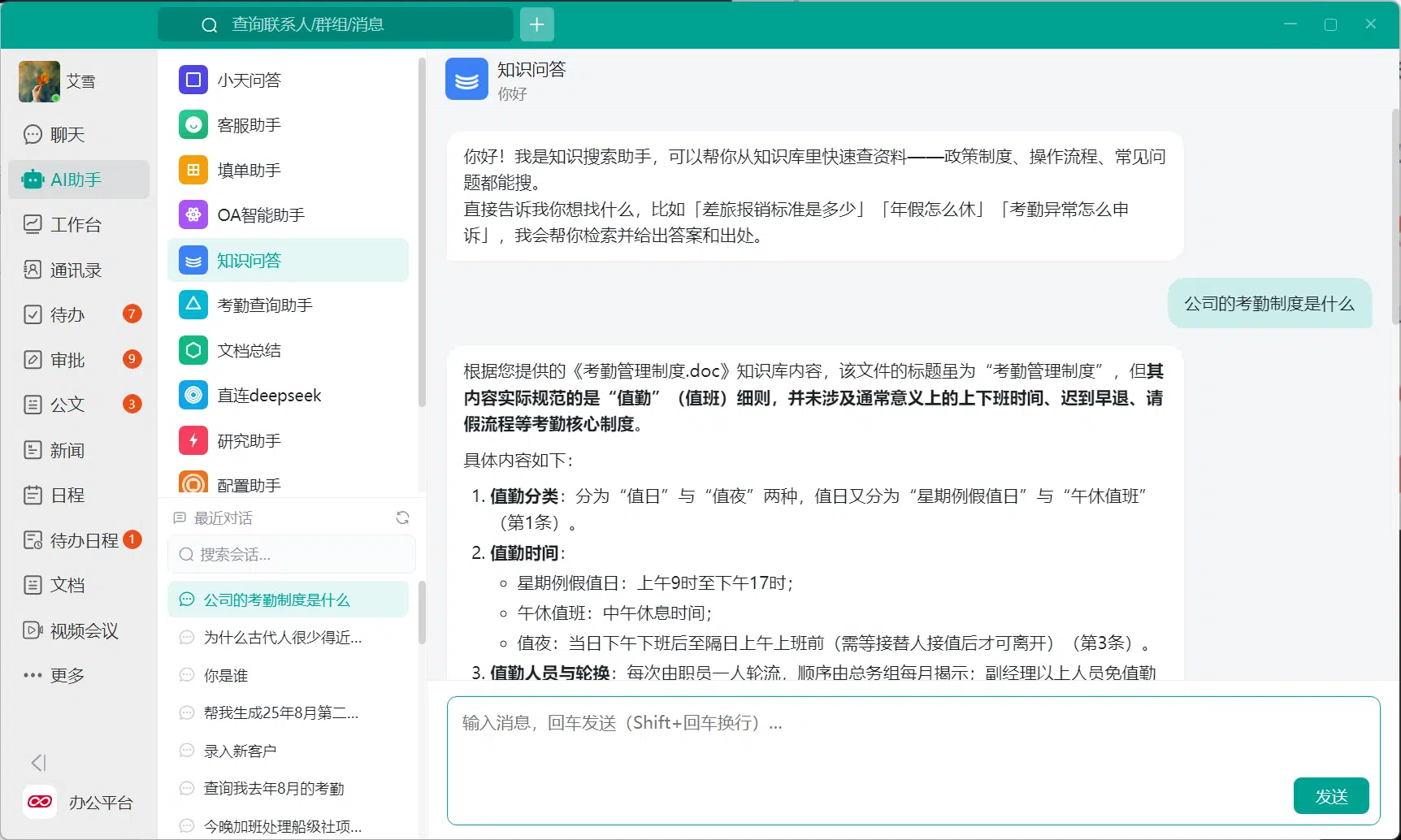Focus the top 查询联系人/群组/消息 search field

pyautogui.click(x=335, y=24)
